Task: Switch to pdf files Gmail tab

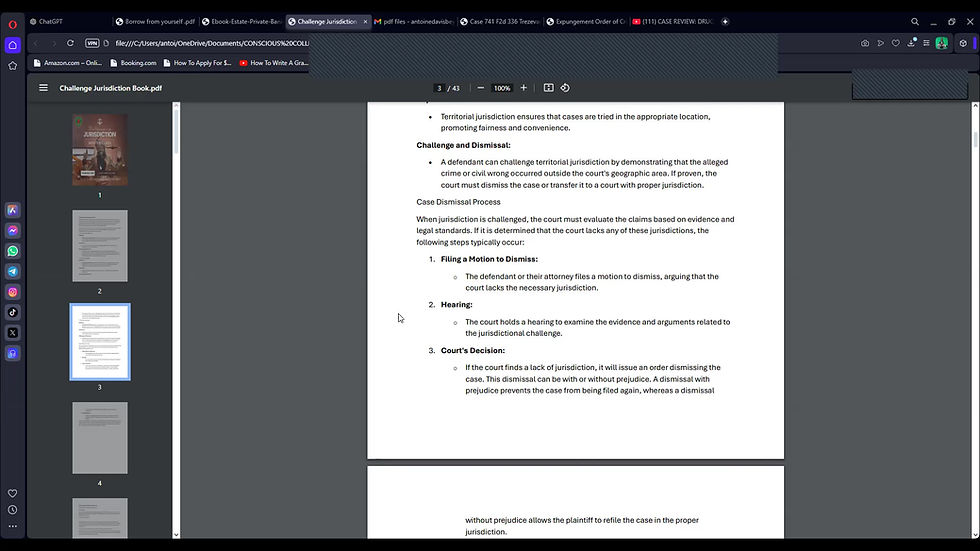Action: point(414,21)
